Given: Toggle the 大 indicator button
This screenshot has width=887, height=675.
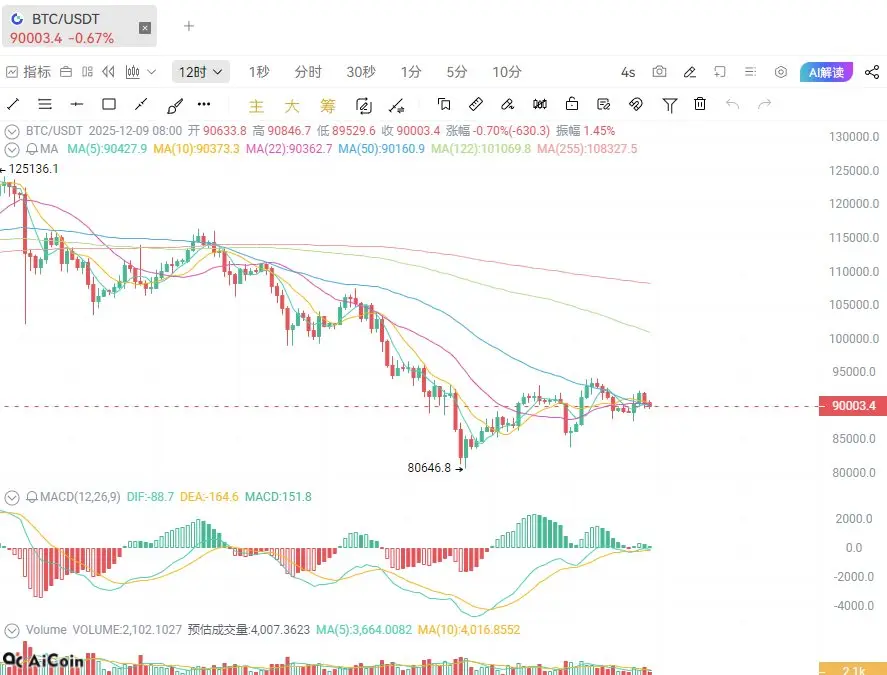Looking at the screenshot, I should [x=292, y=105].
